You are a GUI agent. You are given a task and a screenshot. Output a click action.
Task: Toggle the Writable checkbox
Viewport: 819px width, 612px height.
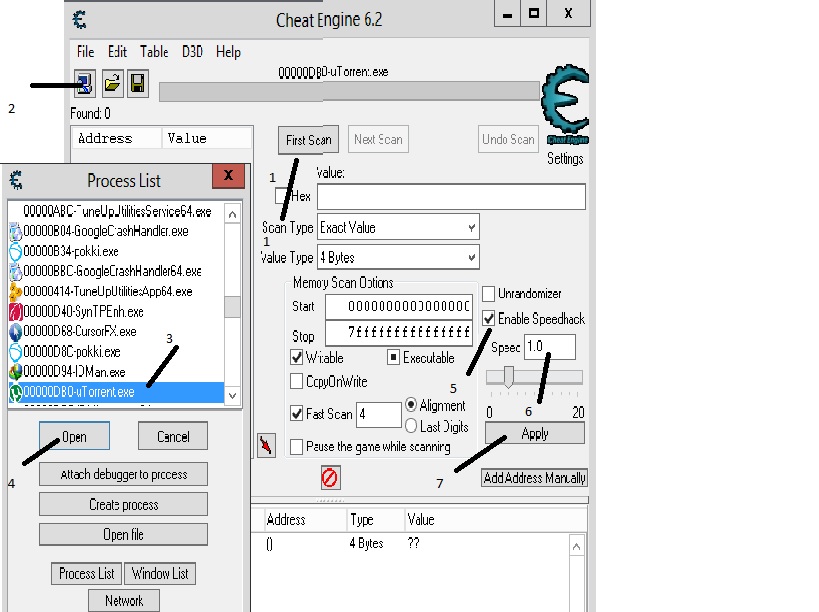pos(297,357)
